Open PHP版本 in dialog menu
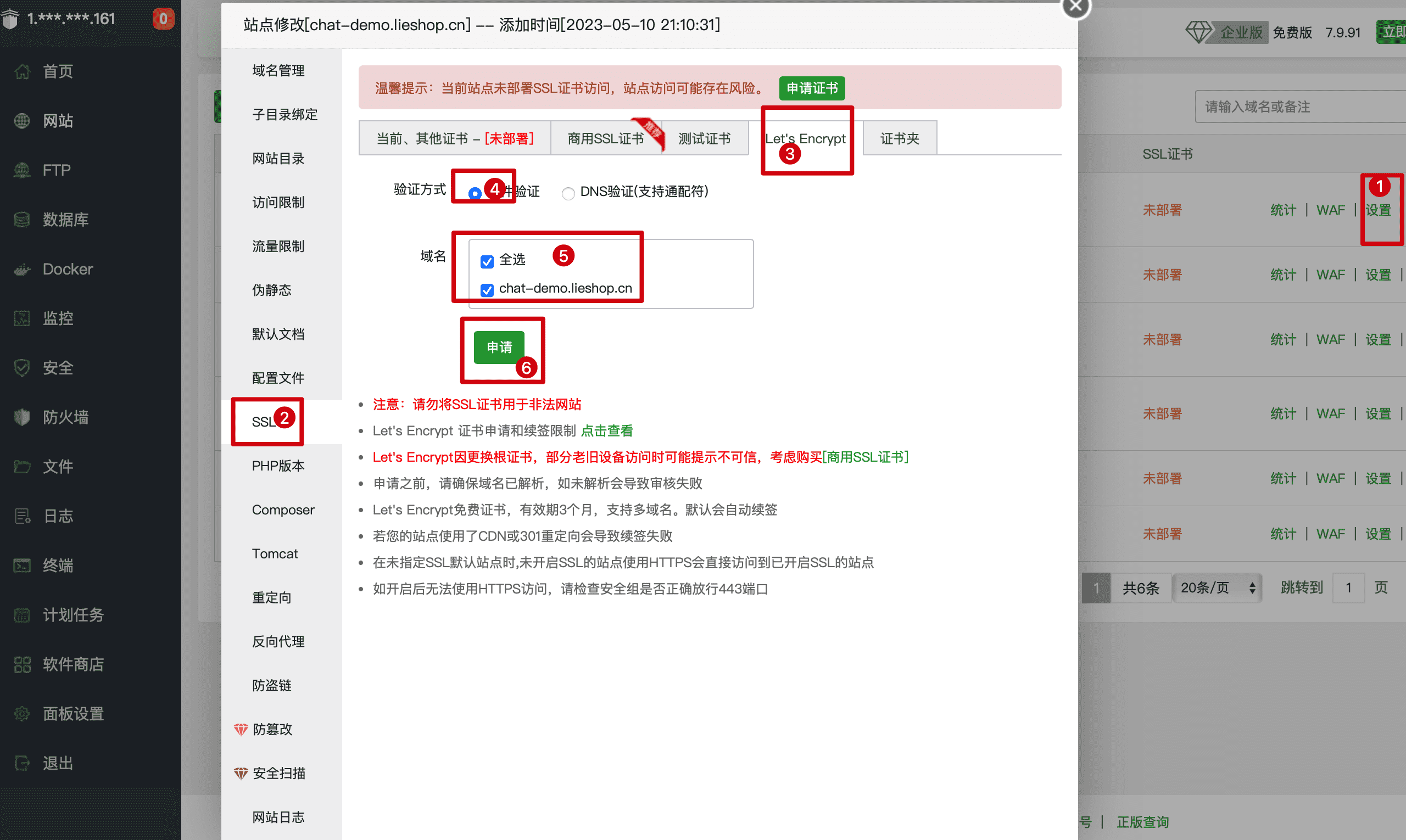This screenshot has height=840, width=1406. pos(282,466)
